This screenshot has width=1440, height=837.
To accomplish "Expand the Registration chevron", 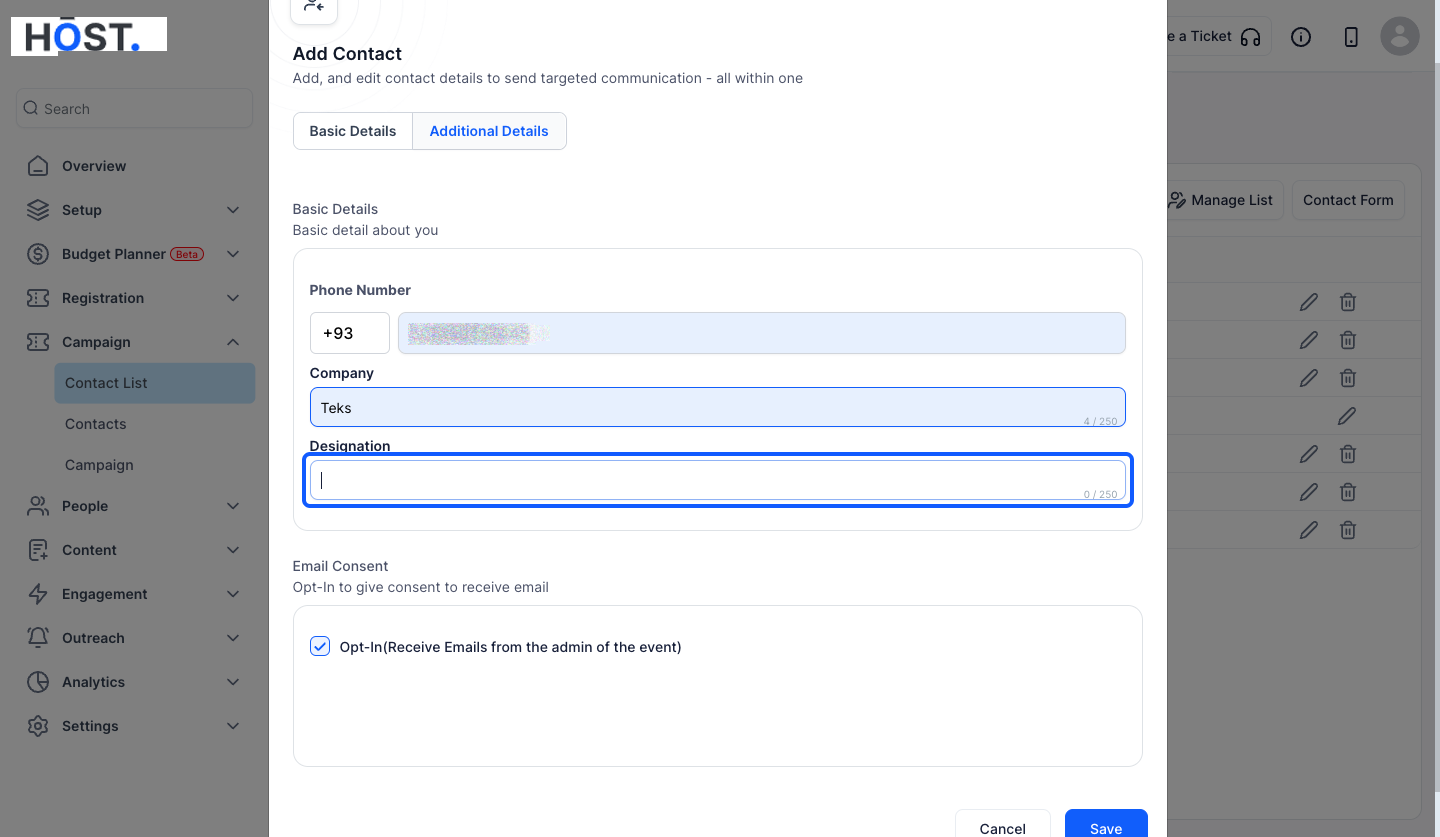I will click(x=233, y=298).
